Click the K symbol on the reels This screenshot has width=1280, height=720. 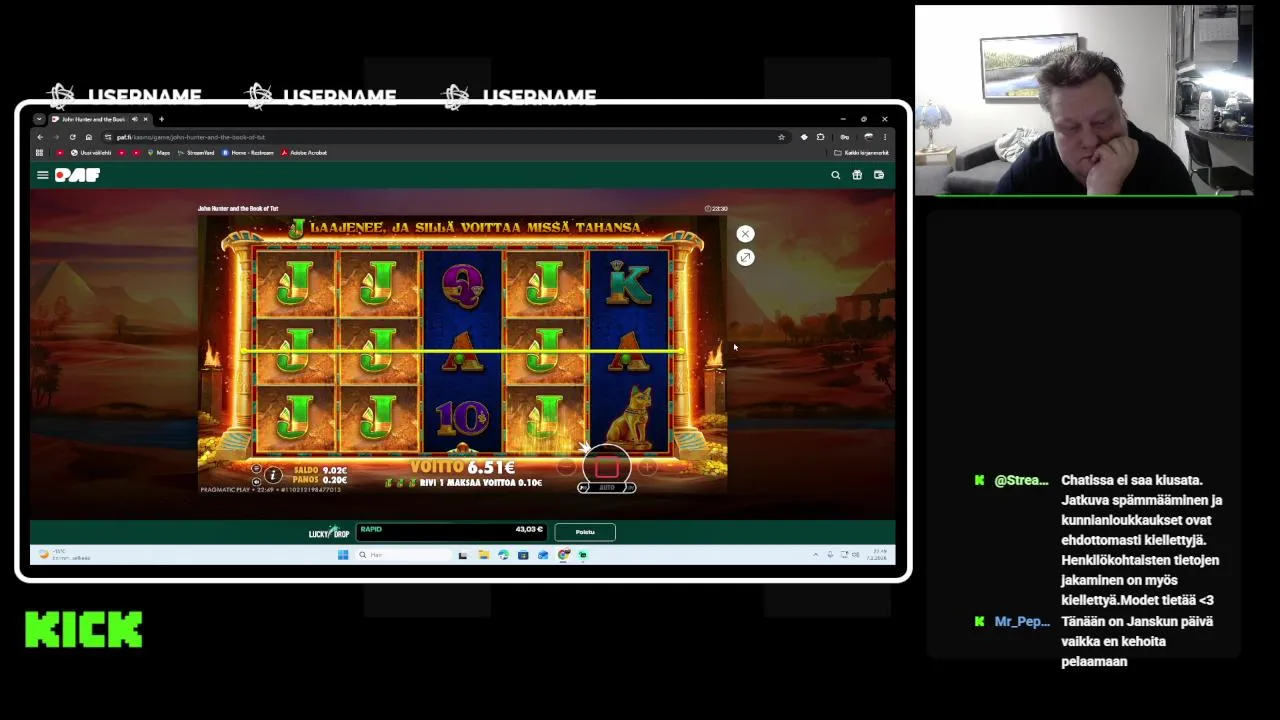(x=629, y=283)
